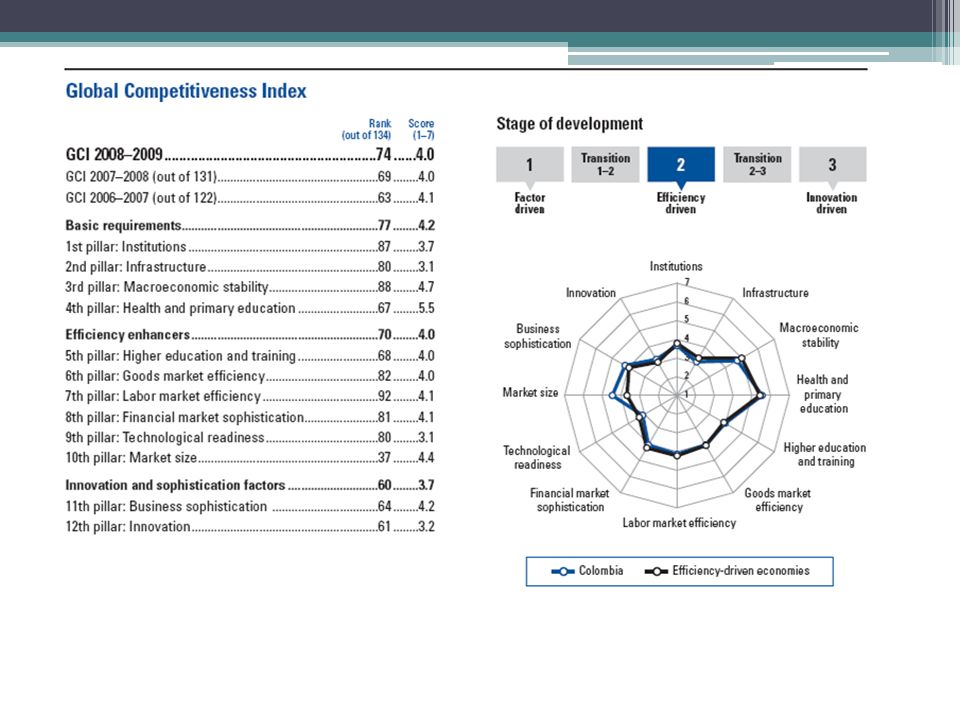The height and width of the screenshot is (720, 960).
Task: Click the 'Colombia' legend entry
Action: point(587,571)
